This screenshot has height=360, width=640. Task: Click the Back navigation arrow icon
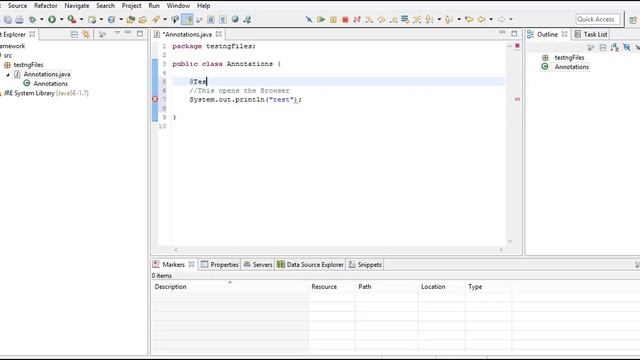[482, 19]
